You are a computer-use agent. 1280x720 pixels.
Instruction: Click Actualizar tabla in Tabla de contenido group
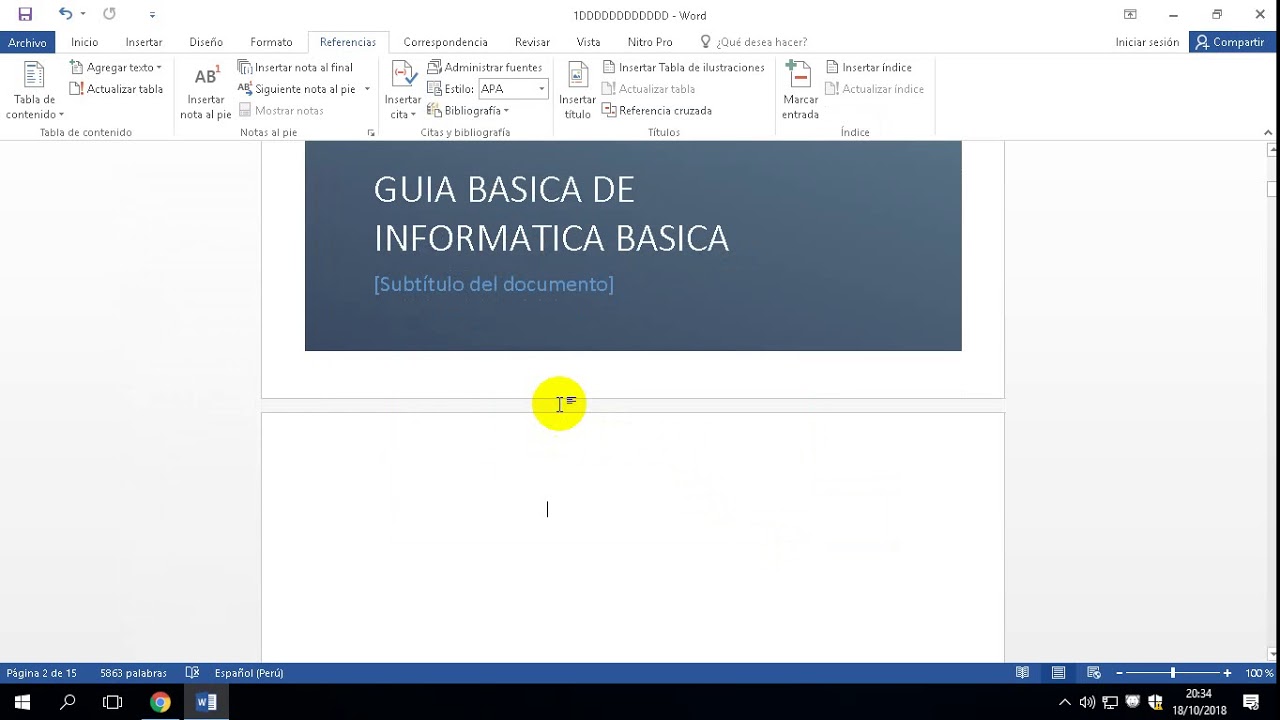pos(116,89)
